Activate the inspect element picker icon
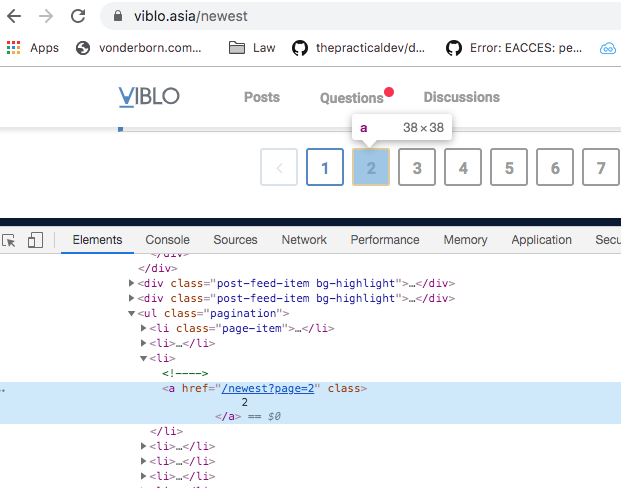The image size is (621, 488). tap(10, 240)
